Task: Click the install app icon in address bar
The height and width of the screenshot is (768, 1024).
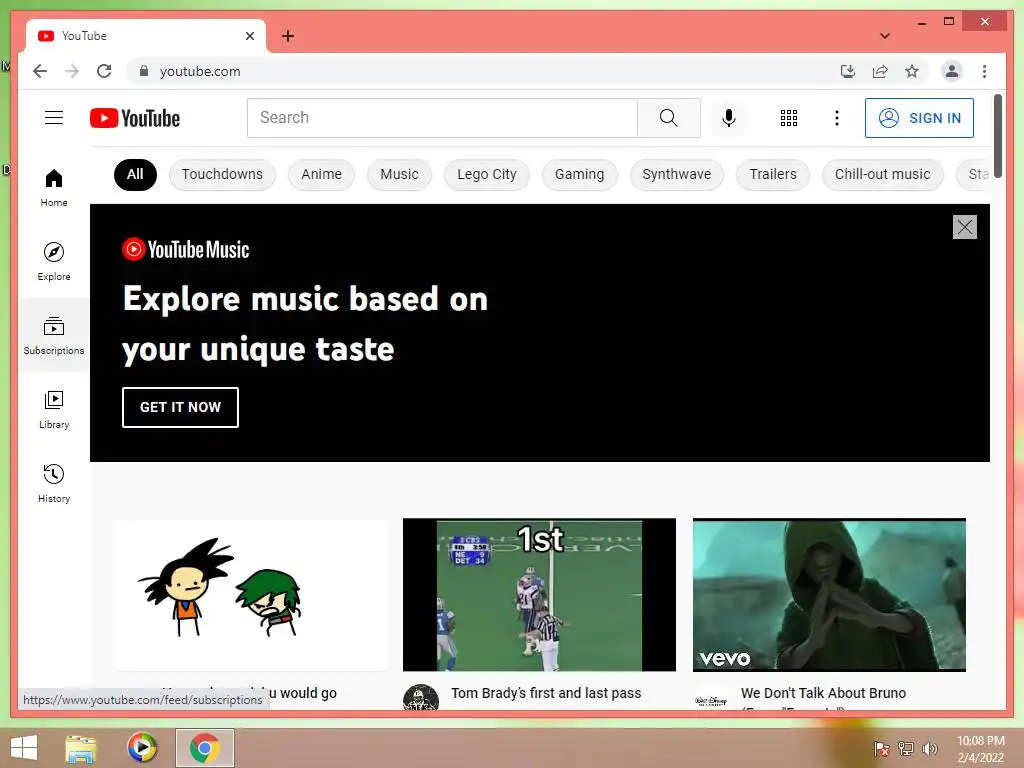Action: pyautogui.click(x=848, y=71)
